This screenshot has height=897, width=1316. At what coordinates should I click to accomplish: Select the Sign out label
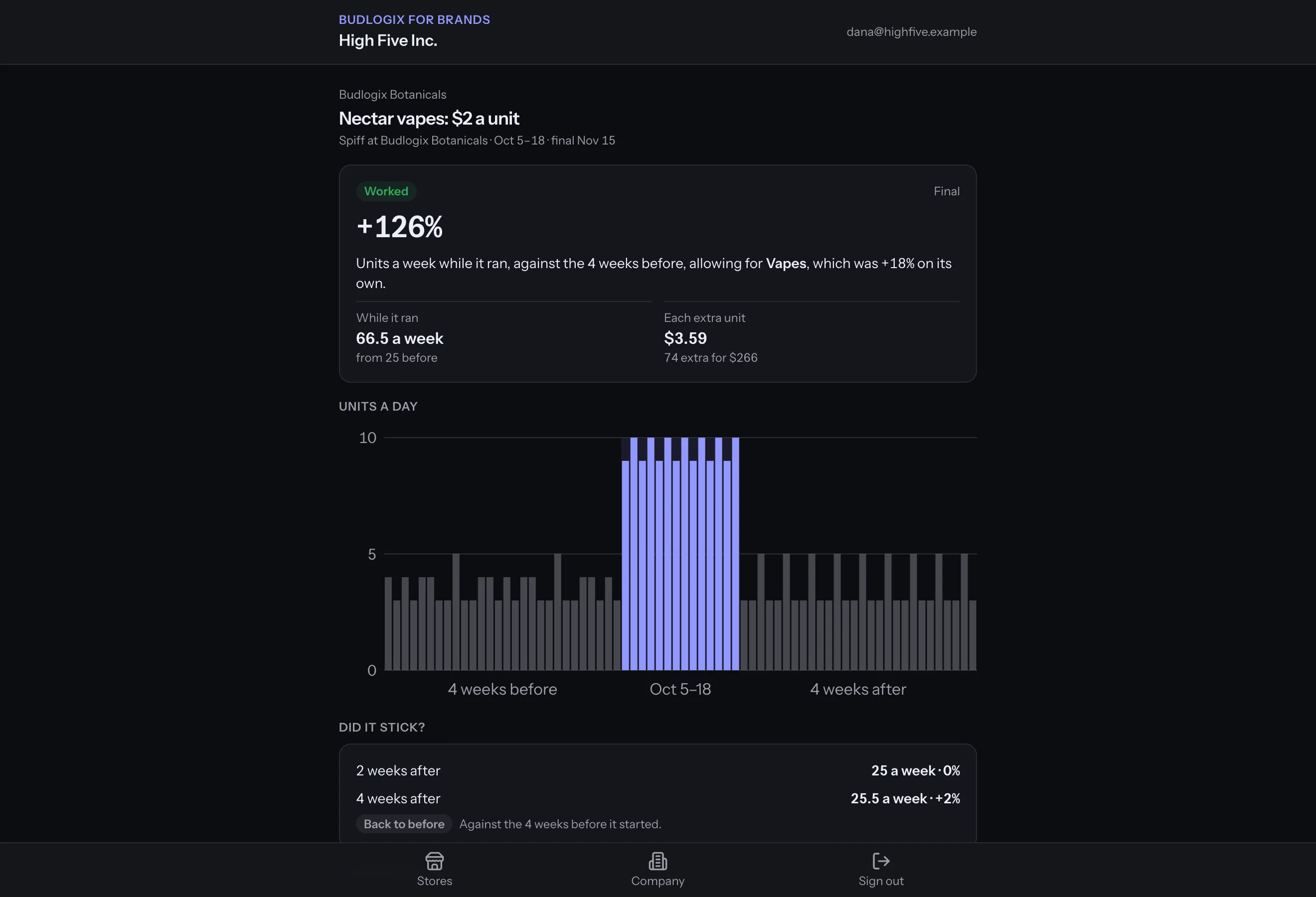point(880,881)
